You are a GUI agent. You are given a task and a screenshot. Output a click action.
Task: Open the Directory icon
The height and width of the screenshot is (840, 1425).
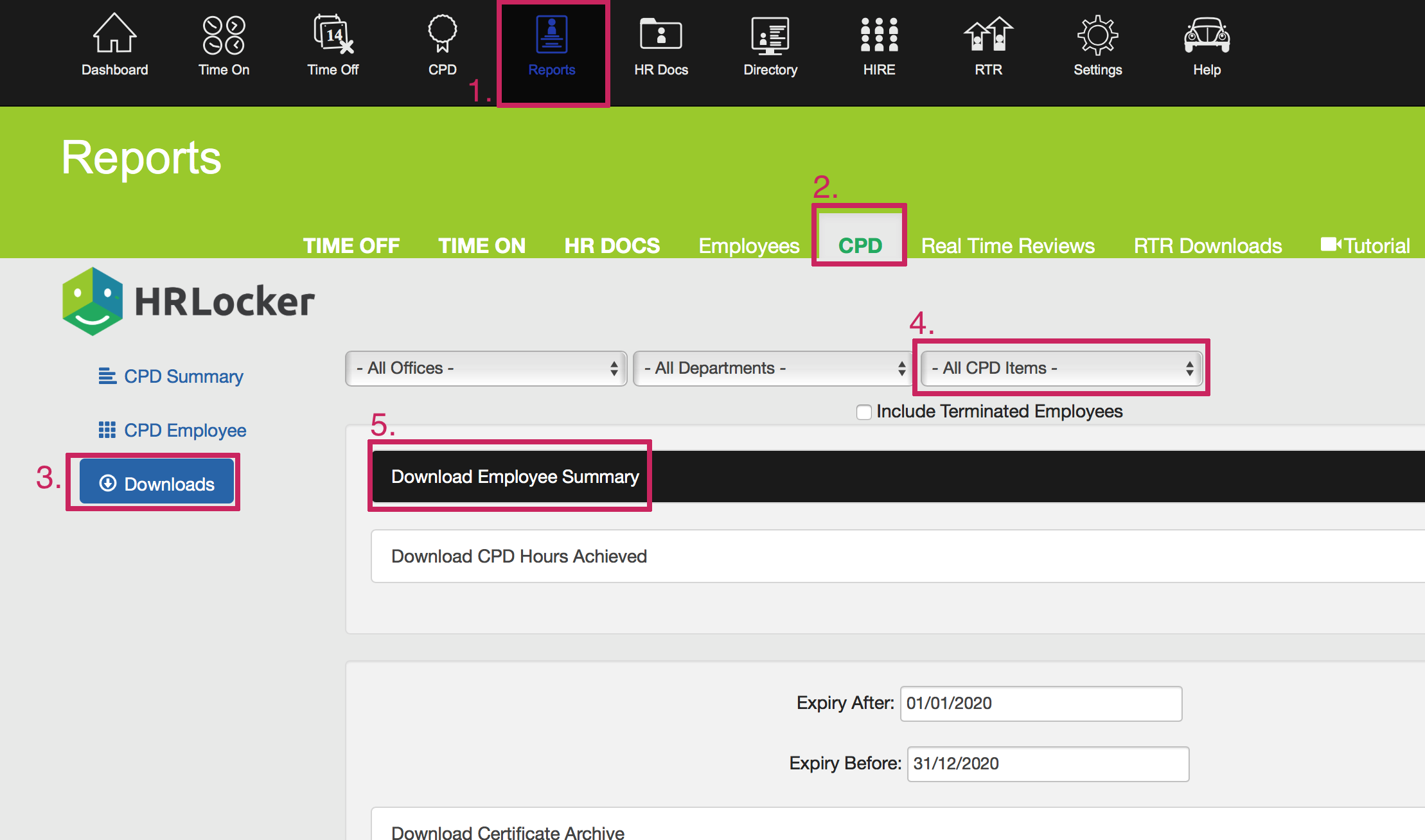tap(770, 35)
